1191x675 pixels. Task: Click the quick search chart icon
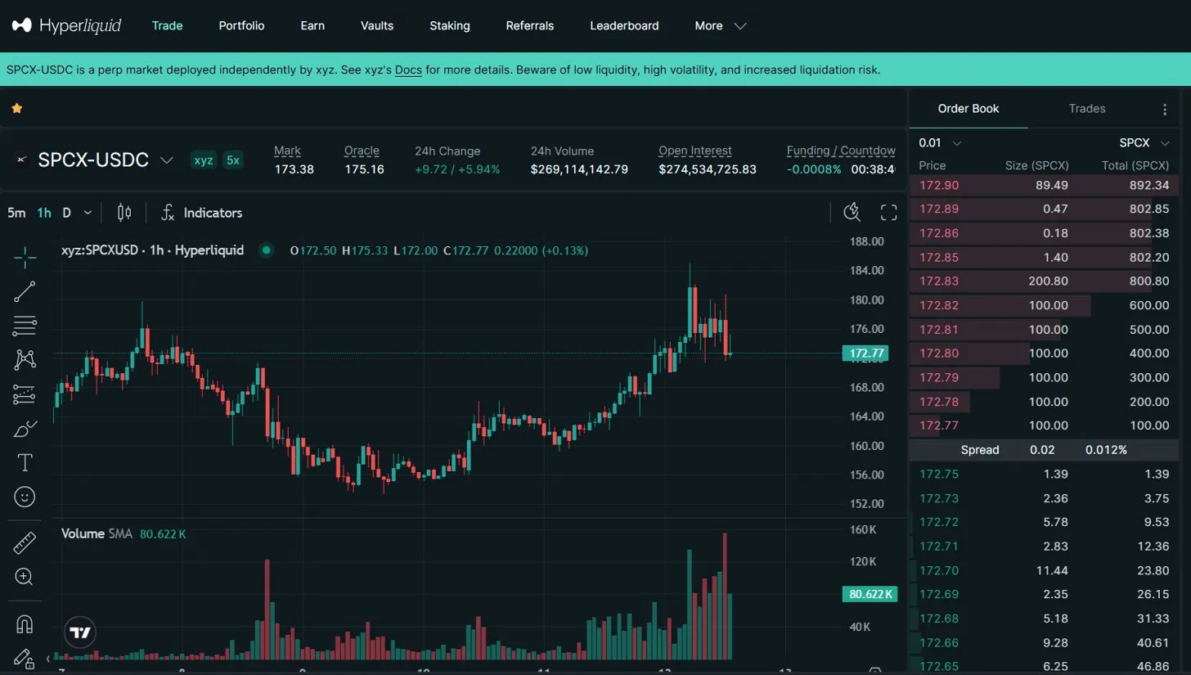[x=852, y=213]
